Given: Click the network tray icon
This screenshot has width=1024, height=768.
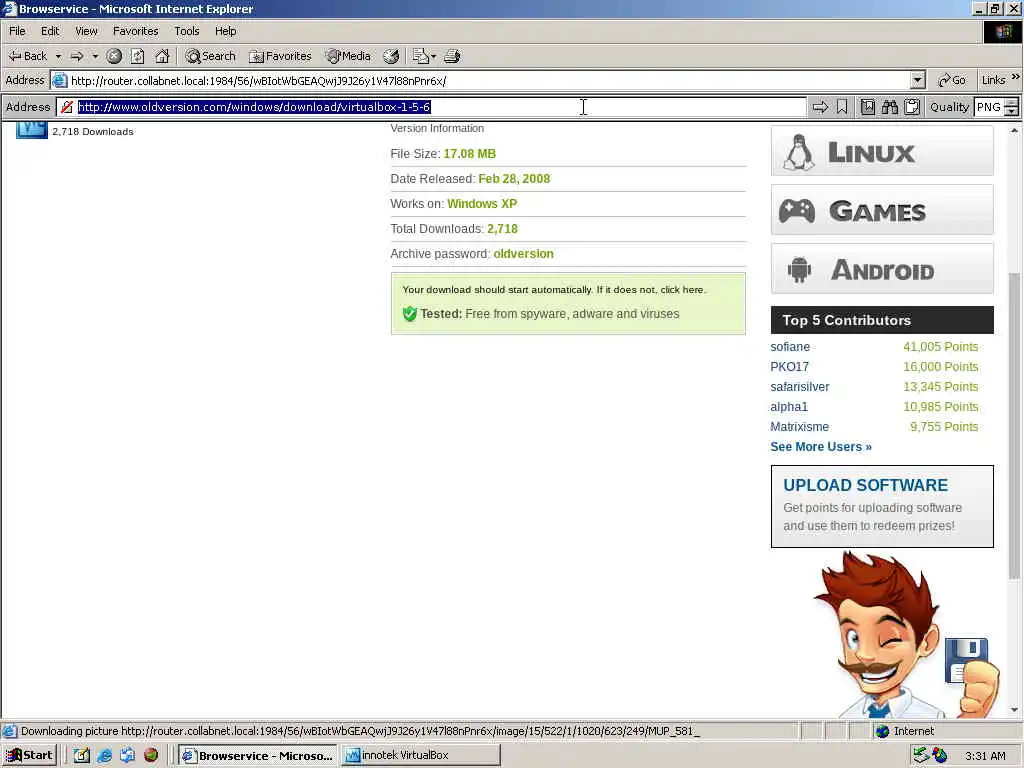Looking at the screenshot, I should [921, 756].
